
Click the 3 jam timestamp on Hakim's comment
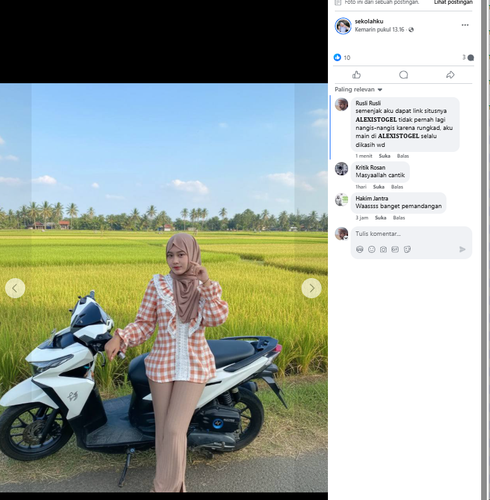(362, 218)
